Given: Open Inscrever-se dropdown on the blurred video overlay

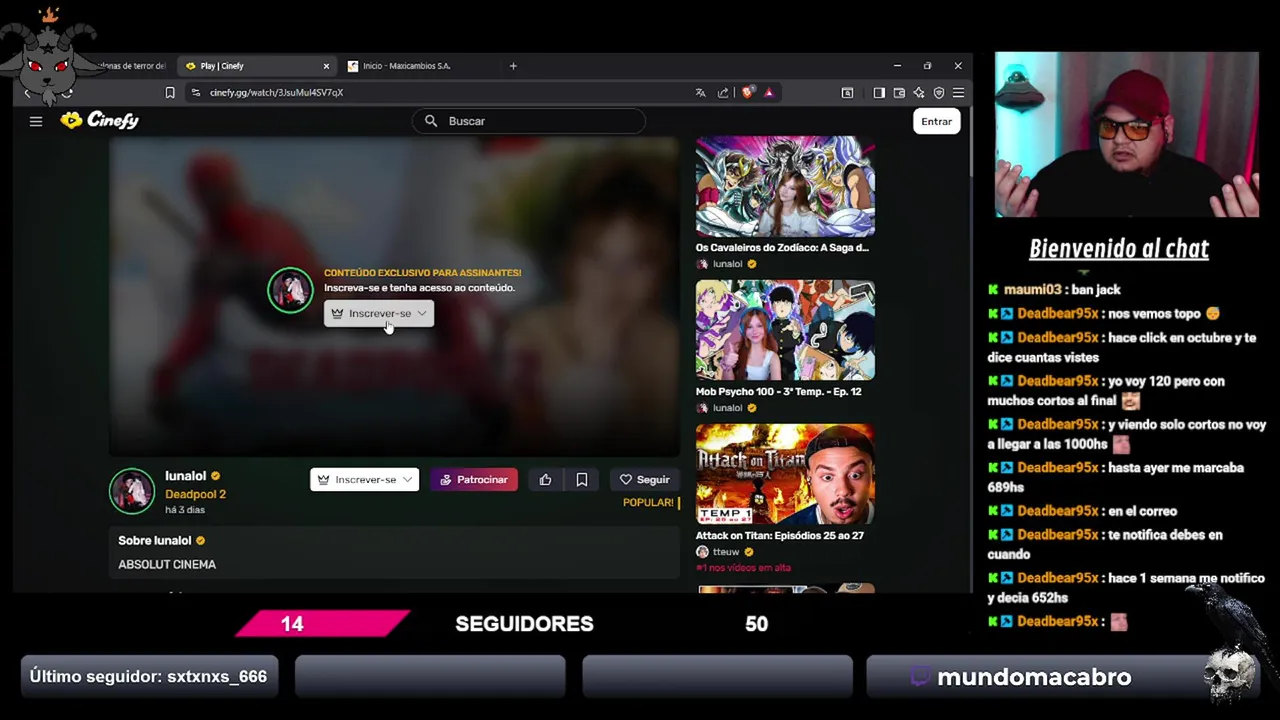Looking at the screenshot, I should coord(379,313).
